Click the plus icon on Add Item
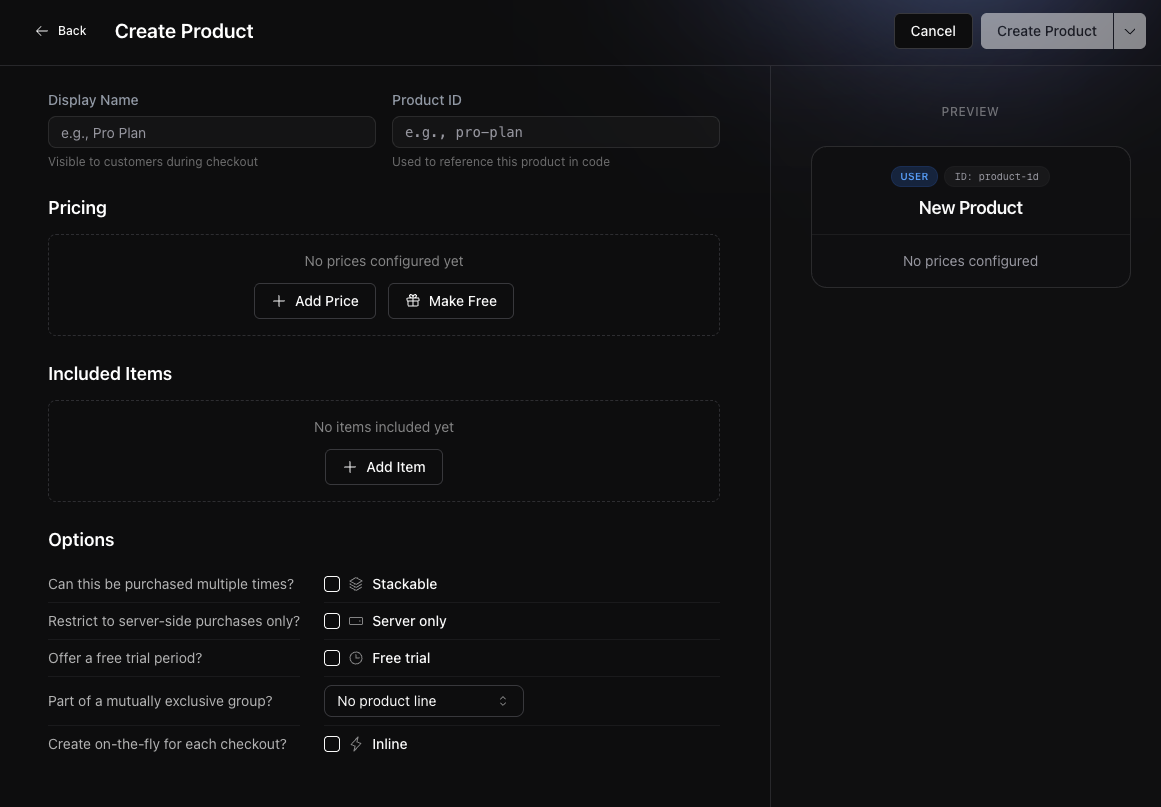Screen dimensions: 1161x807 349,466
